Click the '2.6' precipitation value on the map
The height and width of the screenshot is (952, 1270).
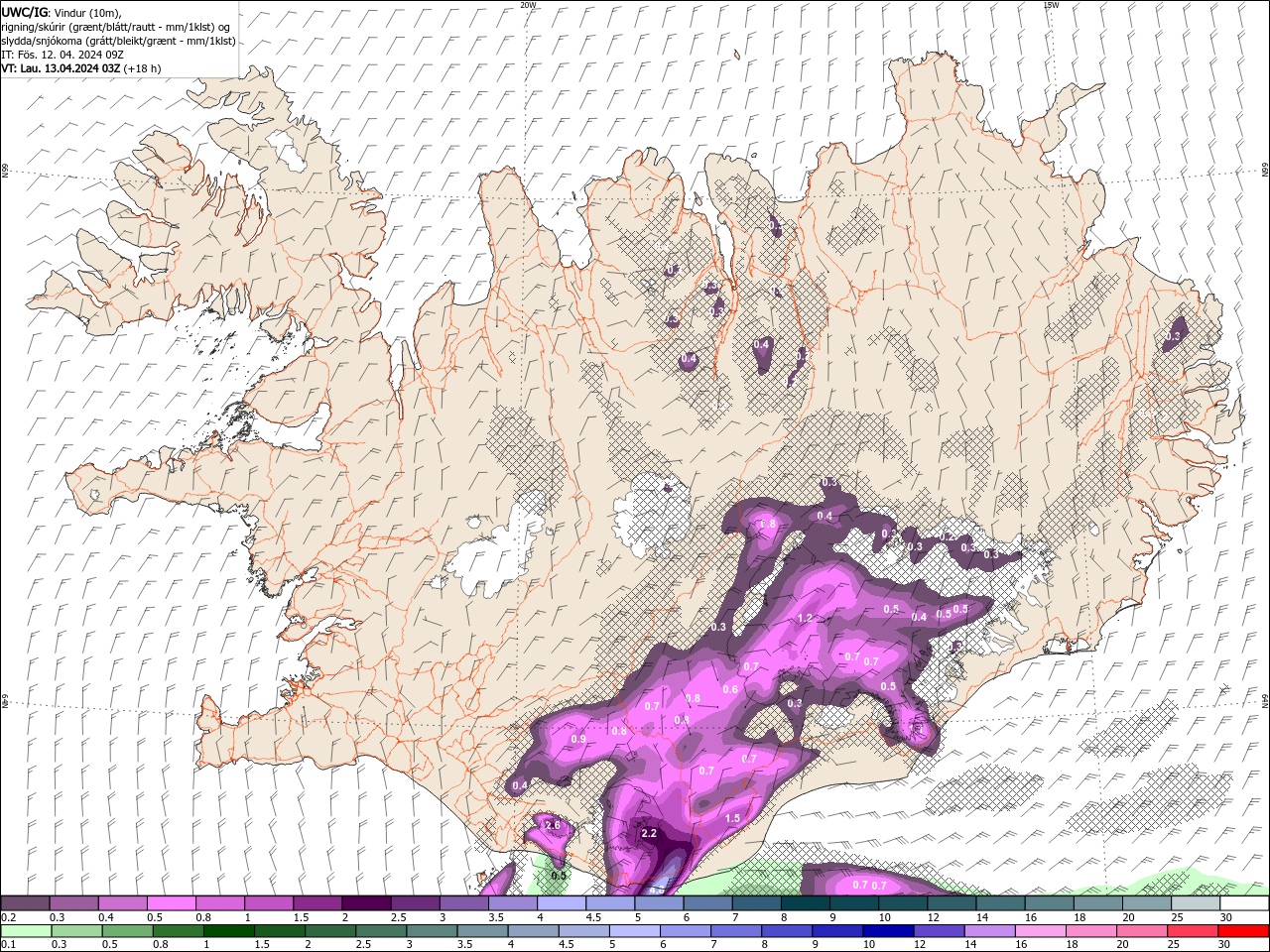[554, 825]
